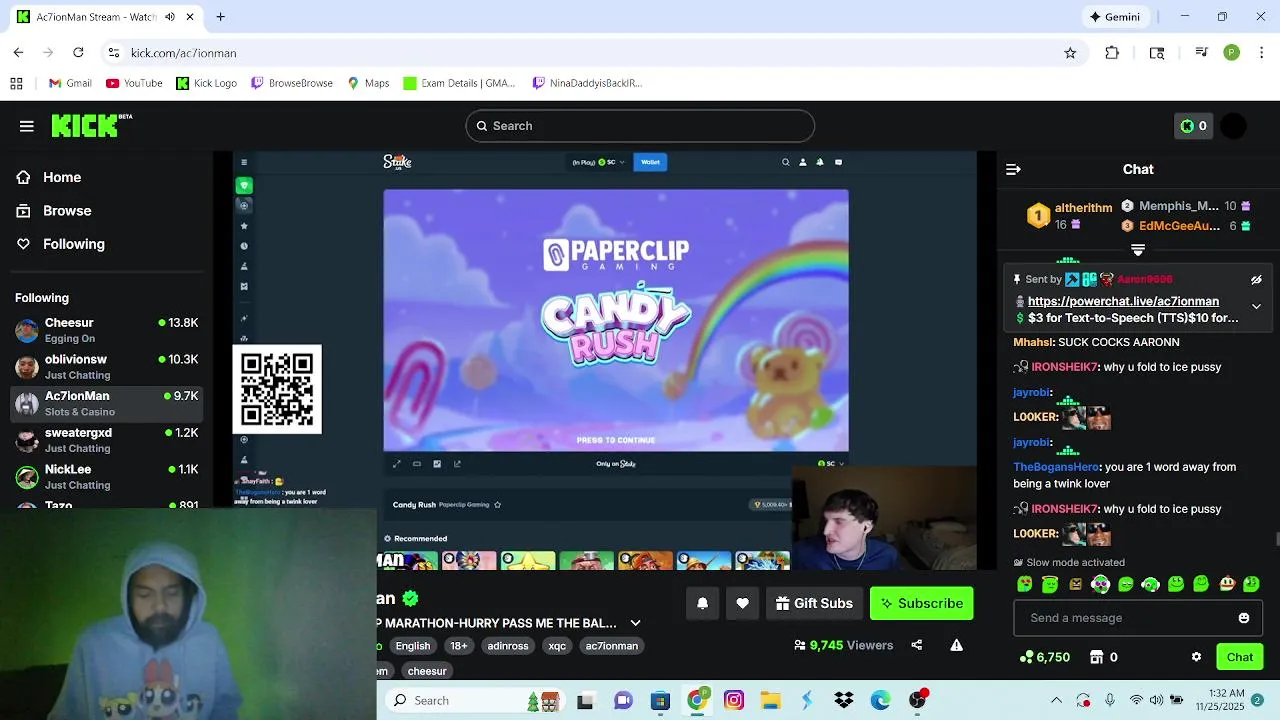This screenshot has height=720, width=1280.
Task: Insert the orange-hat quick emote
Action: (x=1227, y=584)
